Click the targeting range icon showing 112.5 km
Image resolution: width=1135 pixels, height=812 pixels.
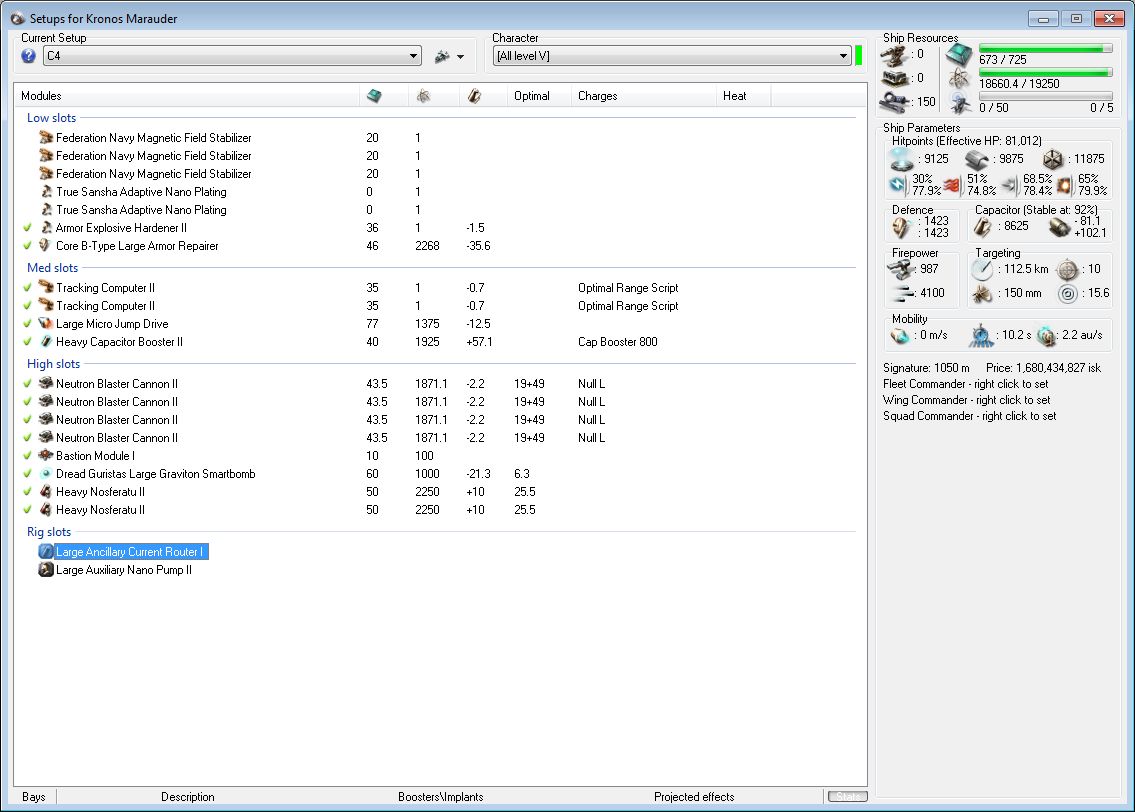point(982,269)
